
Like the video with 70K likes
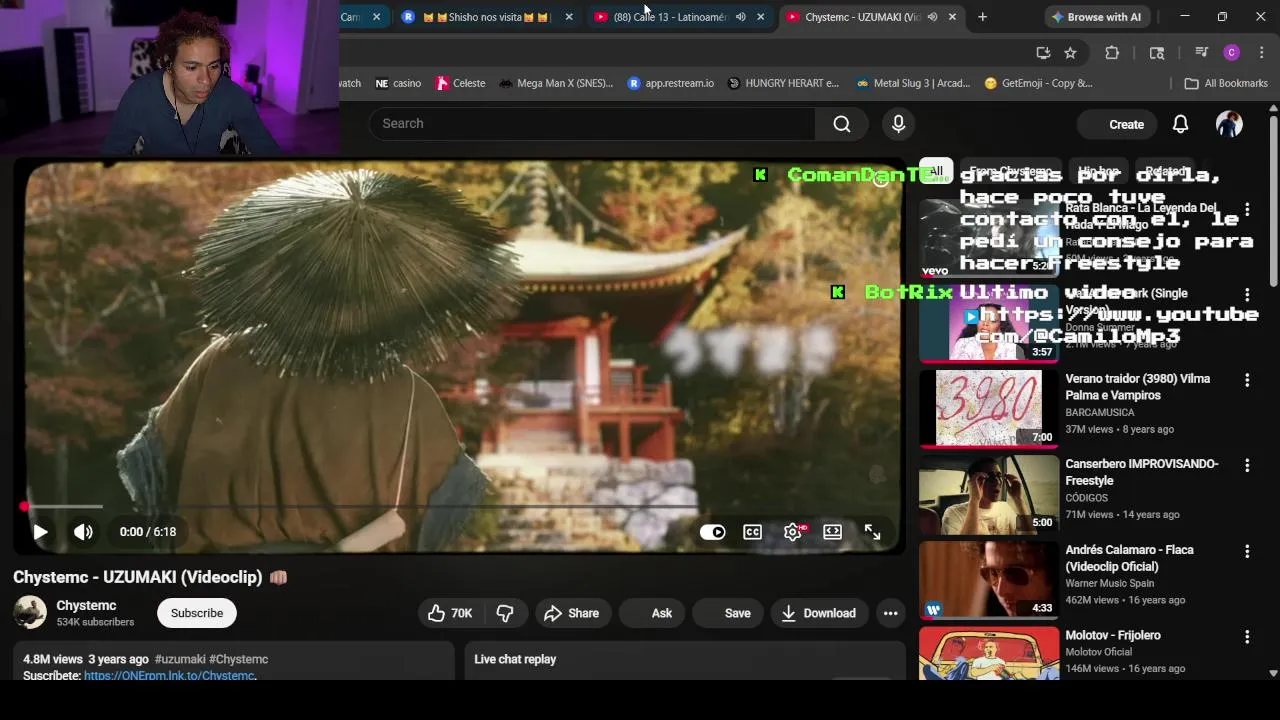pos(450,613)
